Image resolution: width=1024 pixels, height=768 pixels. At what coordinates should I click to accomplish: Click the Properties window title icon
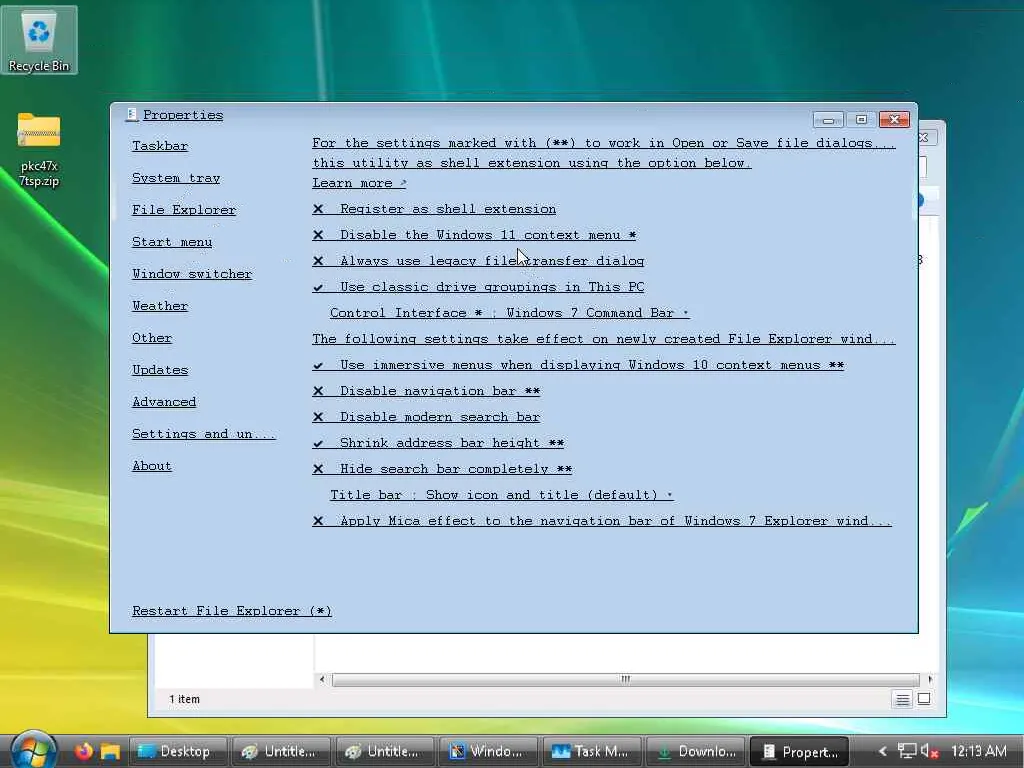point(131,115)
